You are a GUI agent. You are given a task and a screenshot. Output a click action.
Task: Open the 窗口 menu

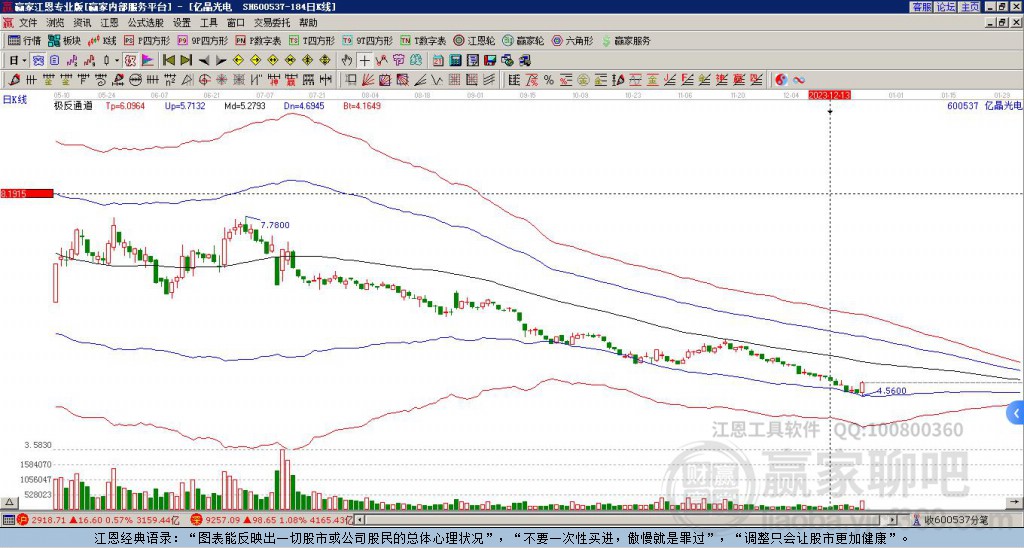click(x=236, y=23)
